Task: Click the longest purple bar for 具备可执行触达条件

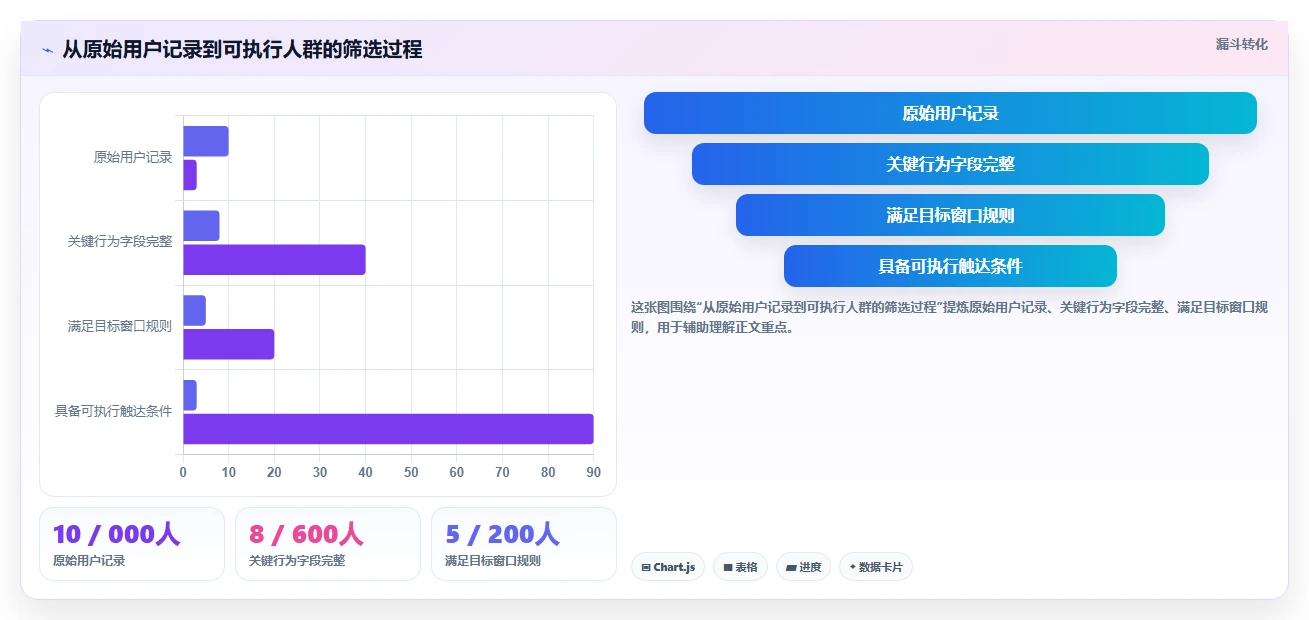Action: [388, 429]
